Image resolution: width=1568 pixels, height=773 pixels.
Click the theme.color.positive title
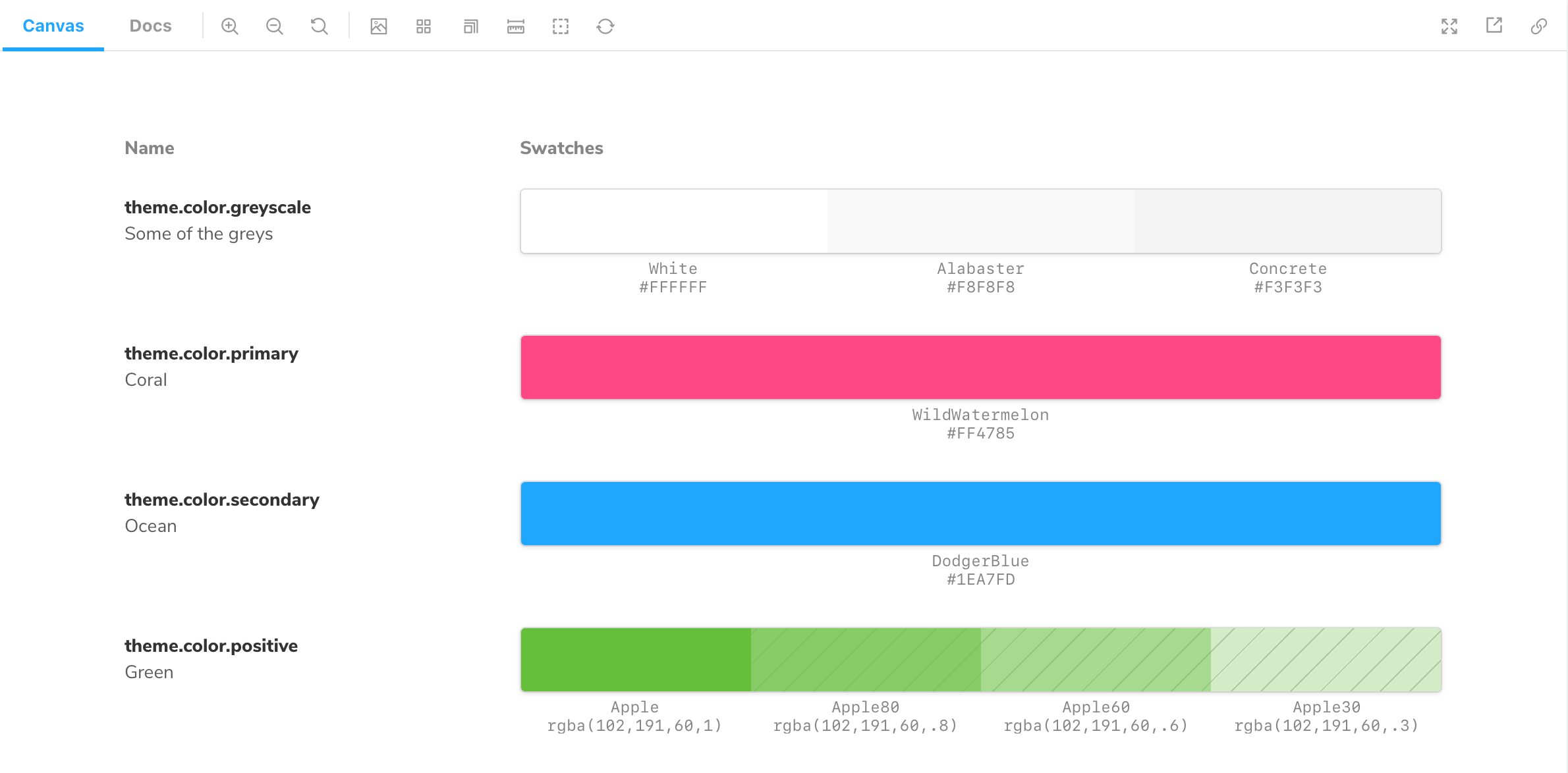pyautogui.click(x=211, y=646)
